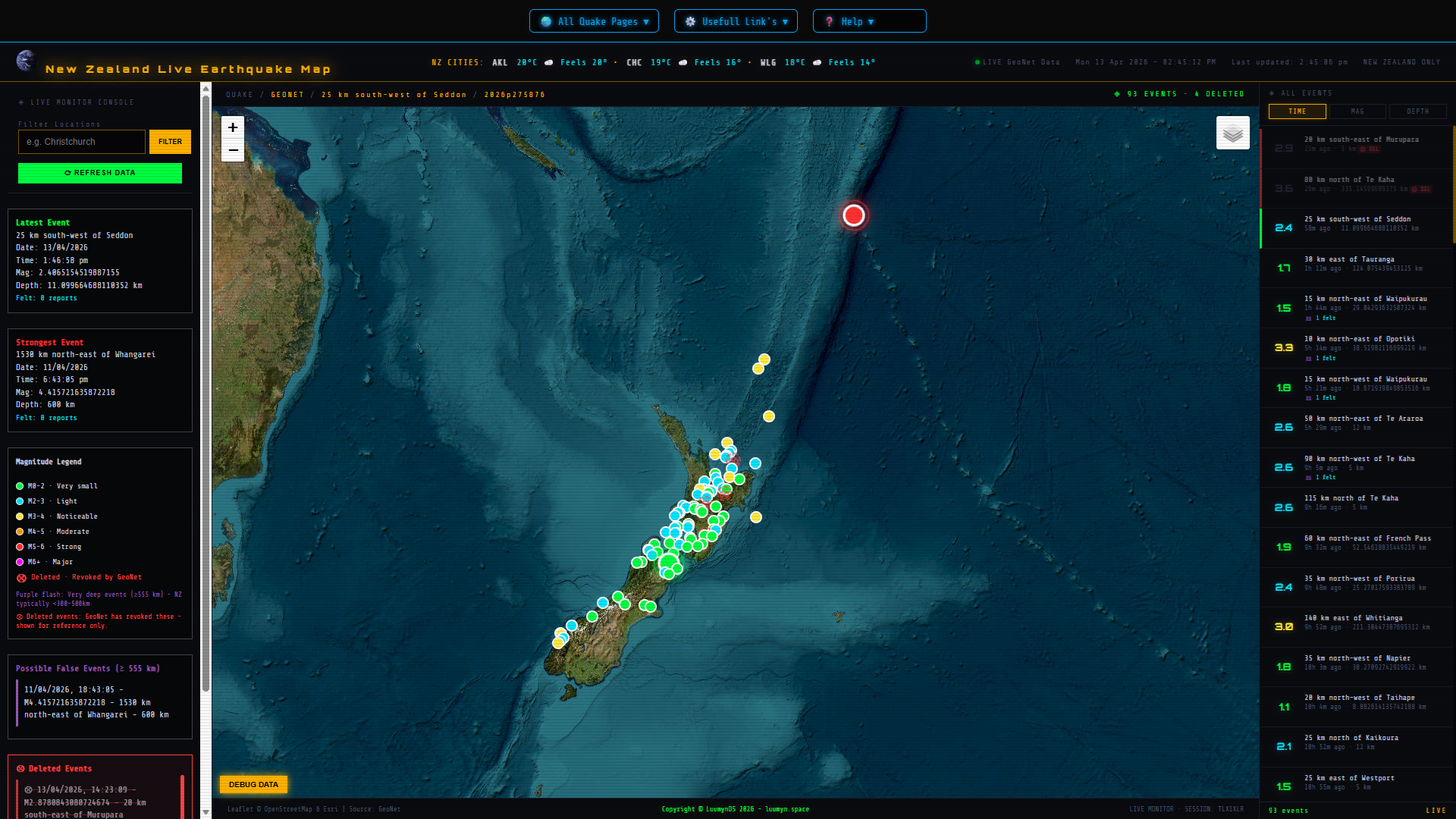Click the M0-2 Very small legend swatch

tap(20, 486)
